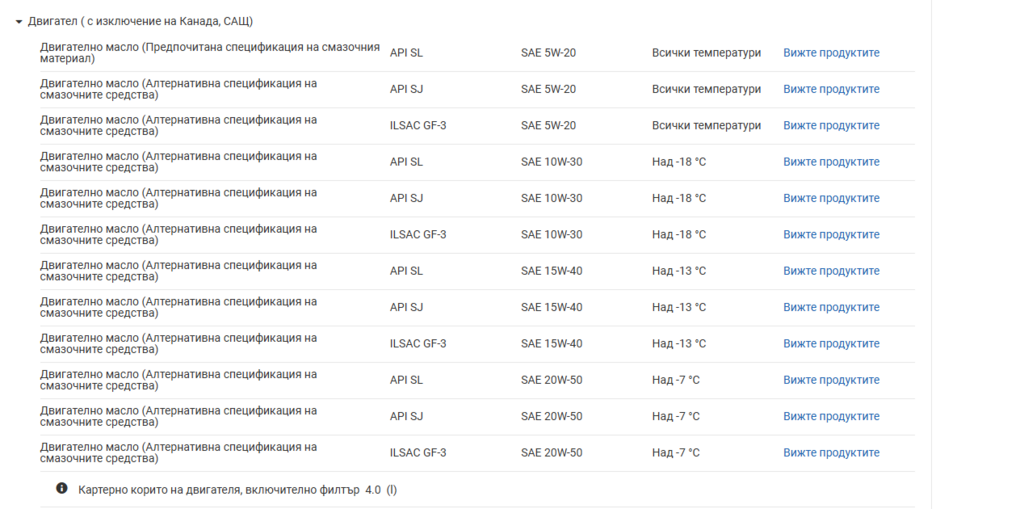
Task: Click the Двигател section heading text
Action: point(140,22)
